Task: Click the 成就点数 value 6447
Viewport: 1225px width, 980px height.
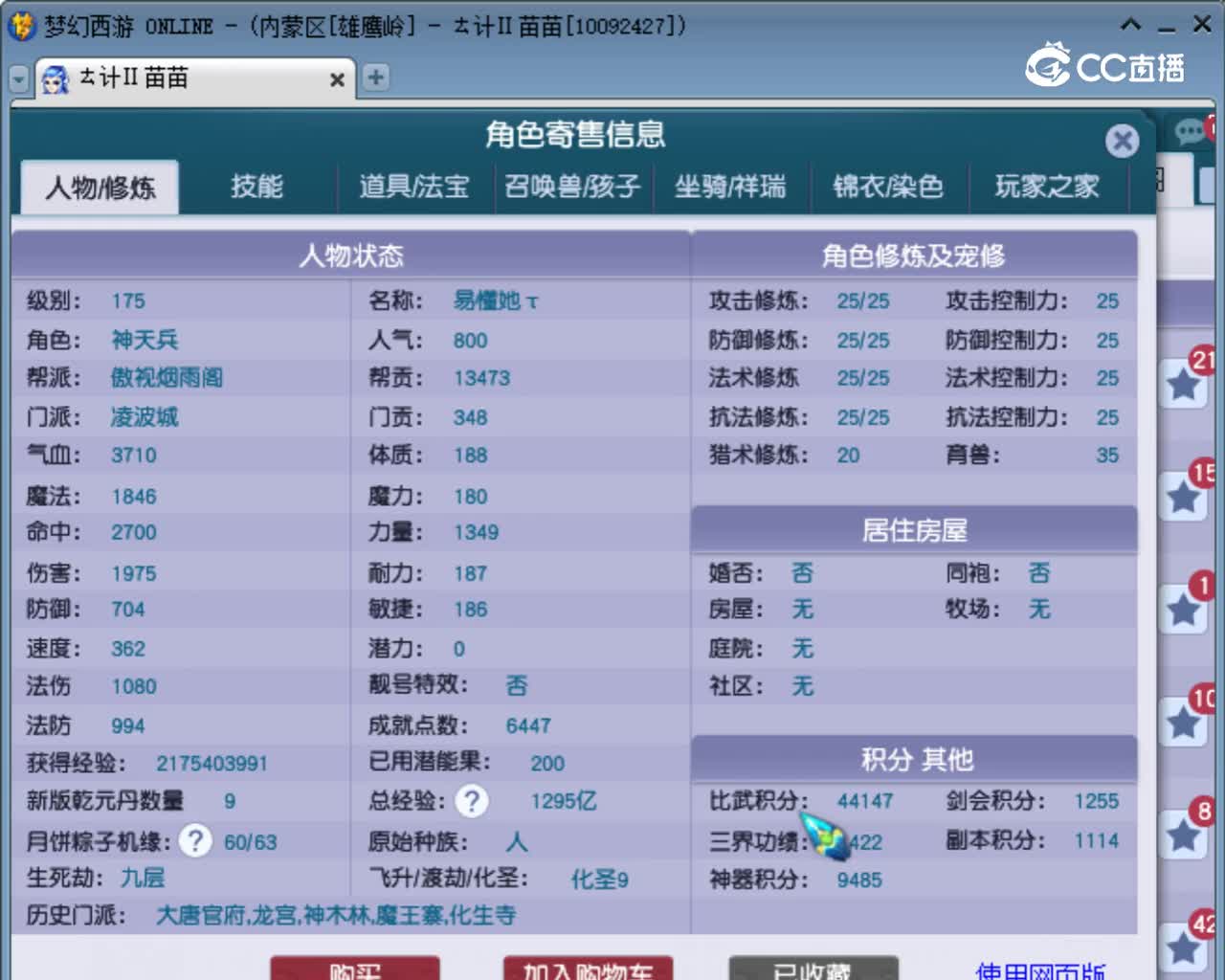Action: click(528, 725)
